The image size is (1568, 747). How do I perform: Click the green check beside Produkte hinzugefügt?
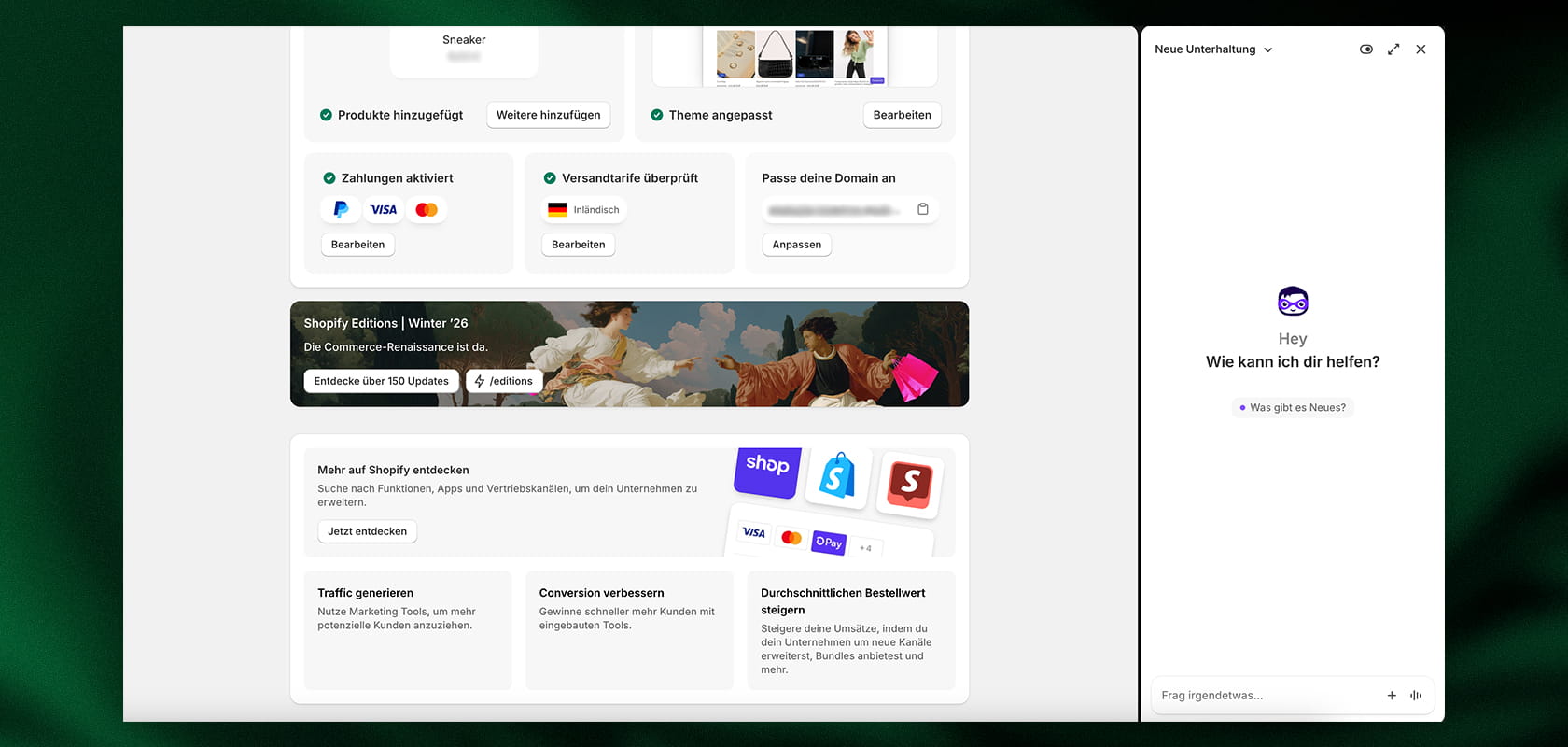(326, 115)
